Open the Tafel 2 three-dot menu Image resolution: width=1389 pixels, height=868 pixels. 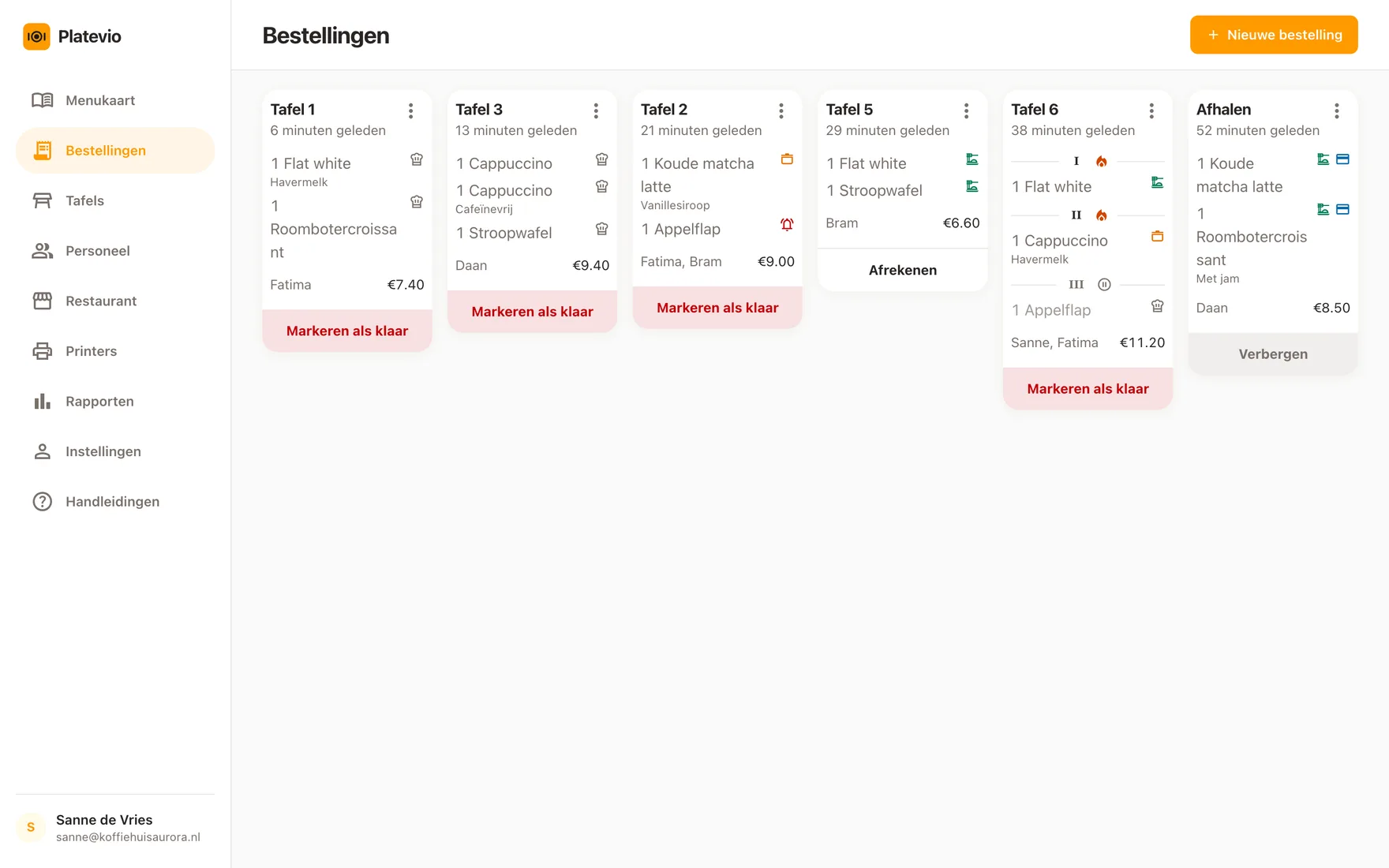(781, 111)
